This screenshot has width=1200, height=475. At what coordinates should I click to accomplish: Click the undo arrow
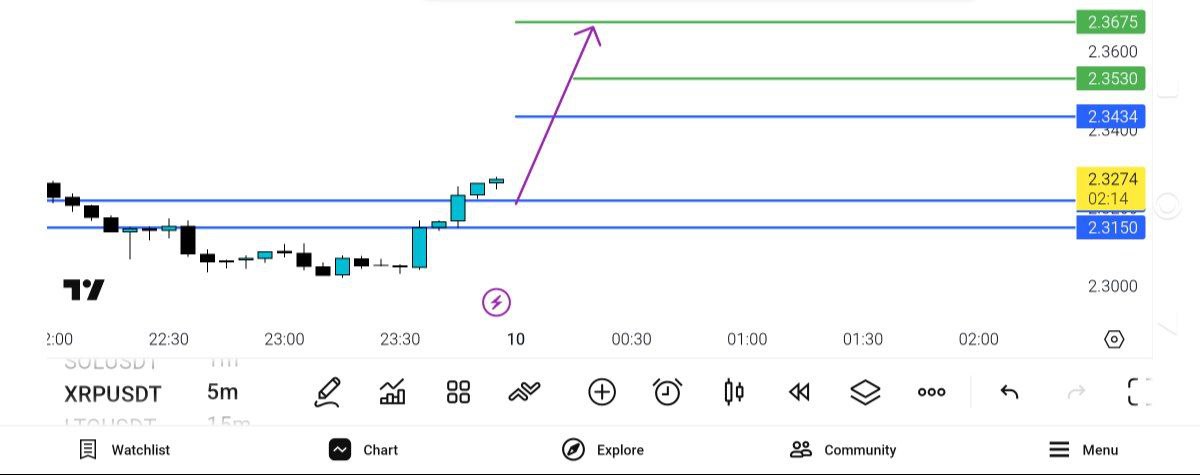(x=1009, y=392)
